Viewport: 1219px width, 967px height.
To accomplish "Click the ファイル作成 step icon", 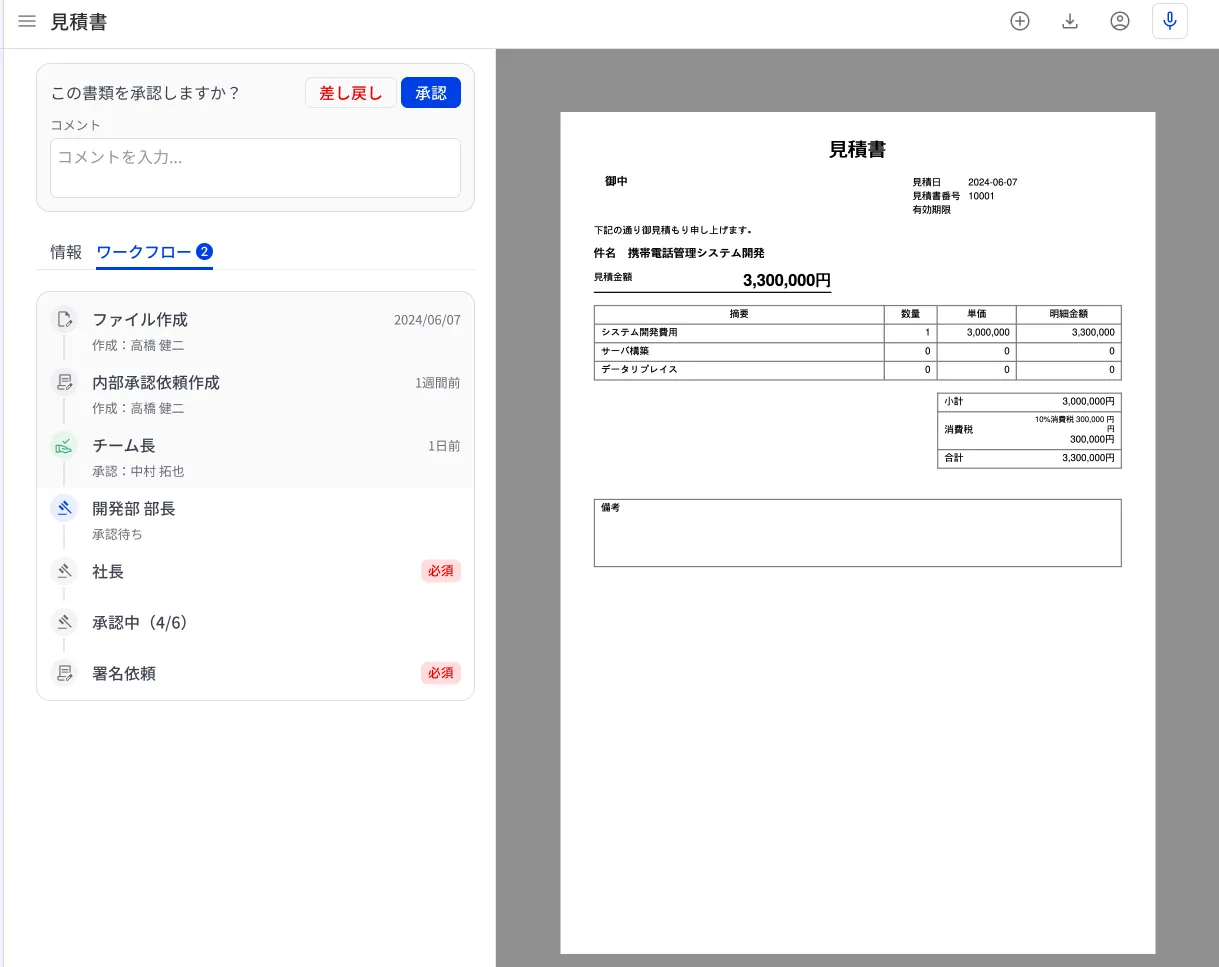I will point(65,320).
